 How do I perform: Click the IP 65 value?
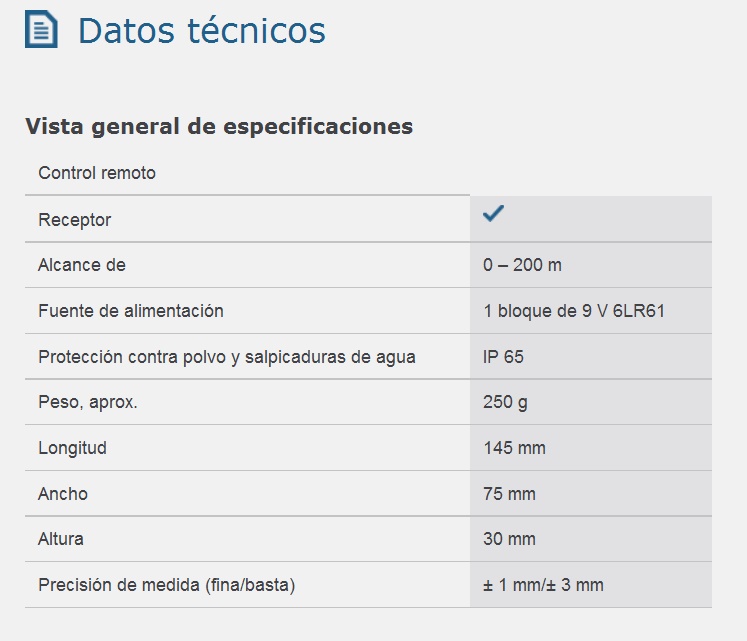(503, 357)
